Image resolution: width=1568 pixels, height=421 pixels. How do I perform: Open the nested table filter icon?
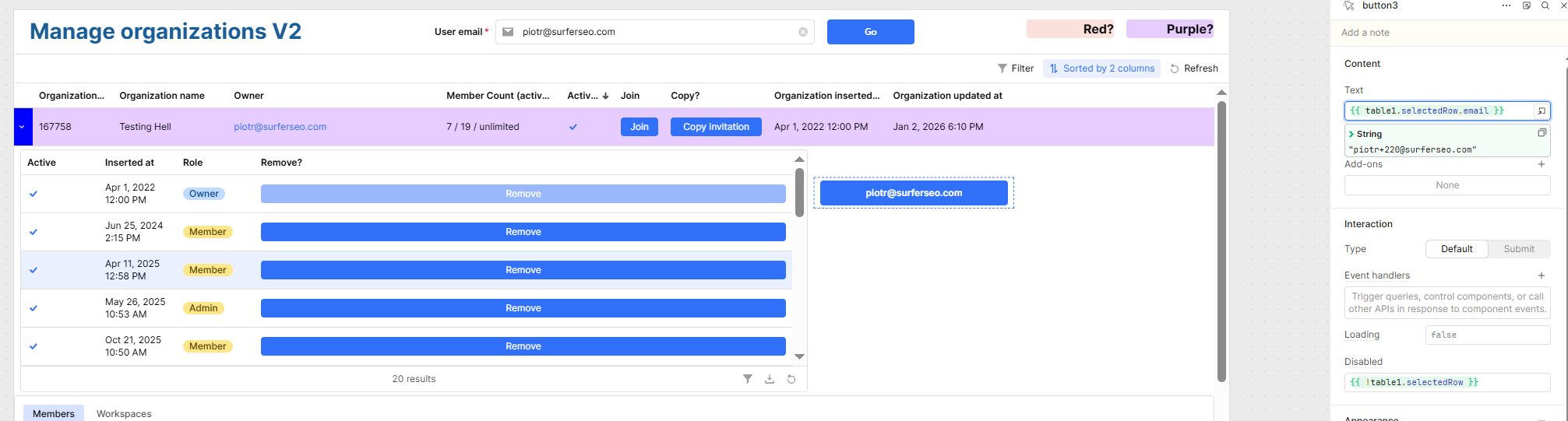point(747,379)
